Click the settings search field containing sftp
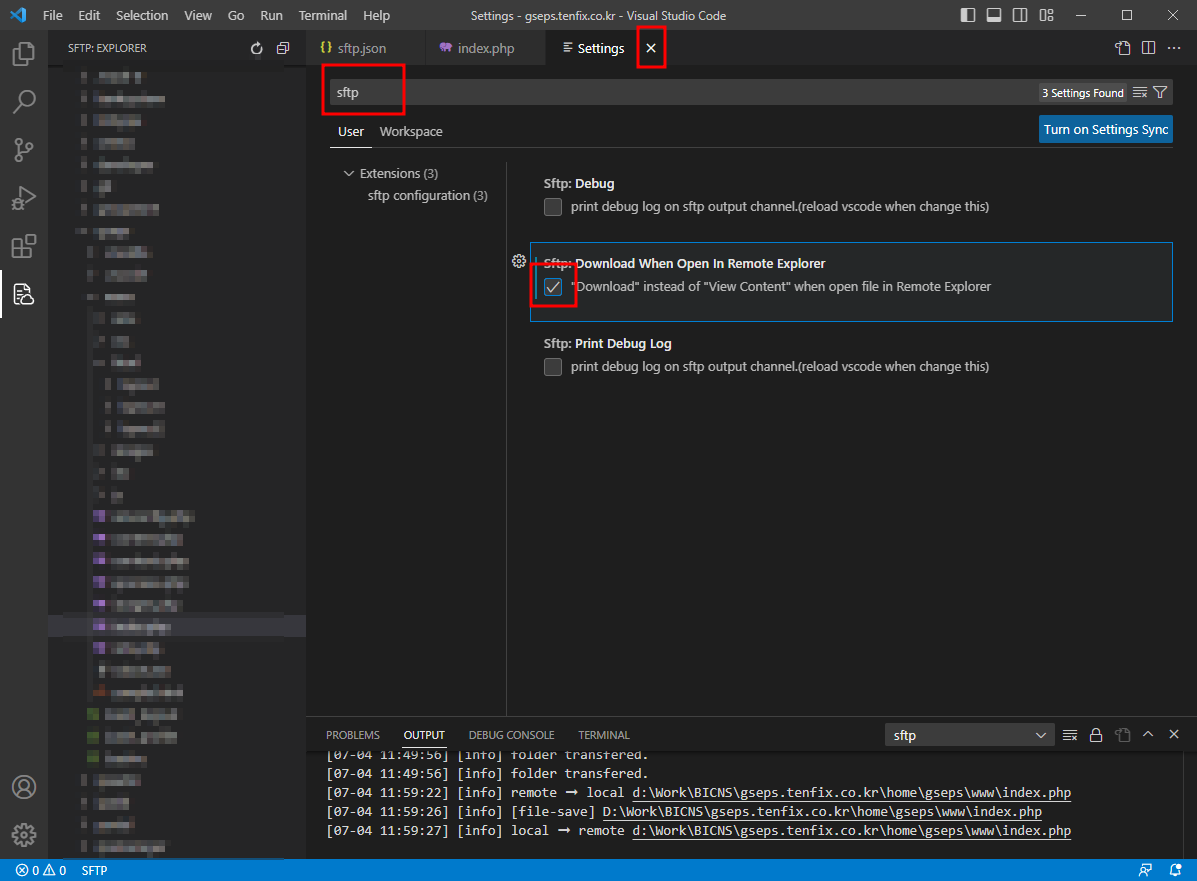Image resolution: width=1197 pixels, height=881 pixels. pos(683,92)
